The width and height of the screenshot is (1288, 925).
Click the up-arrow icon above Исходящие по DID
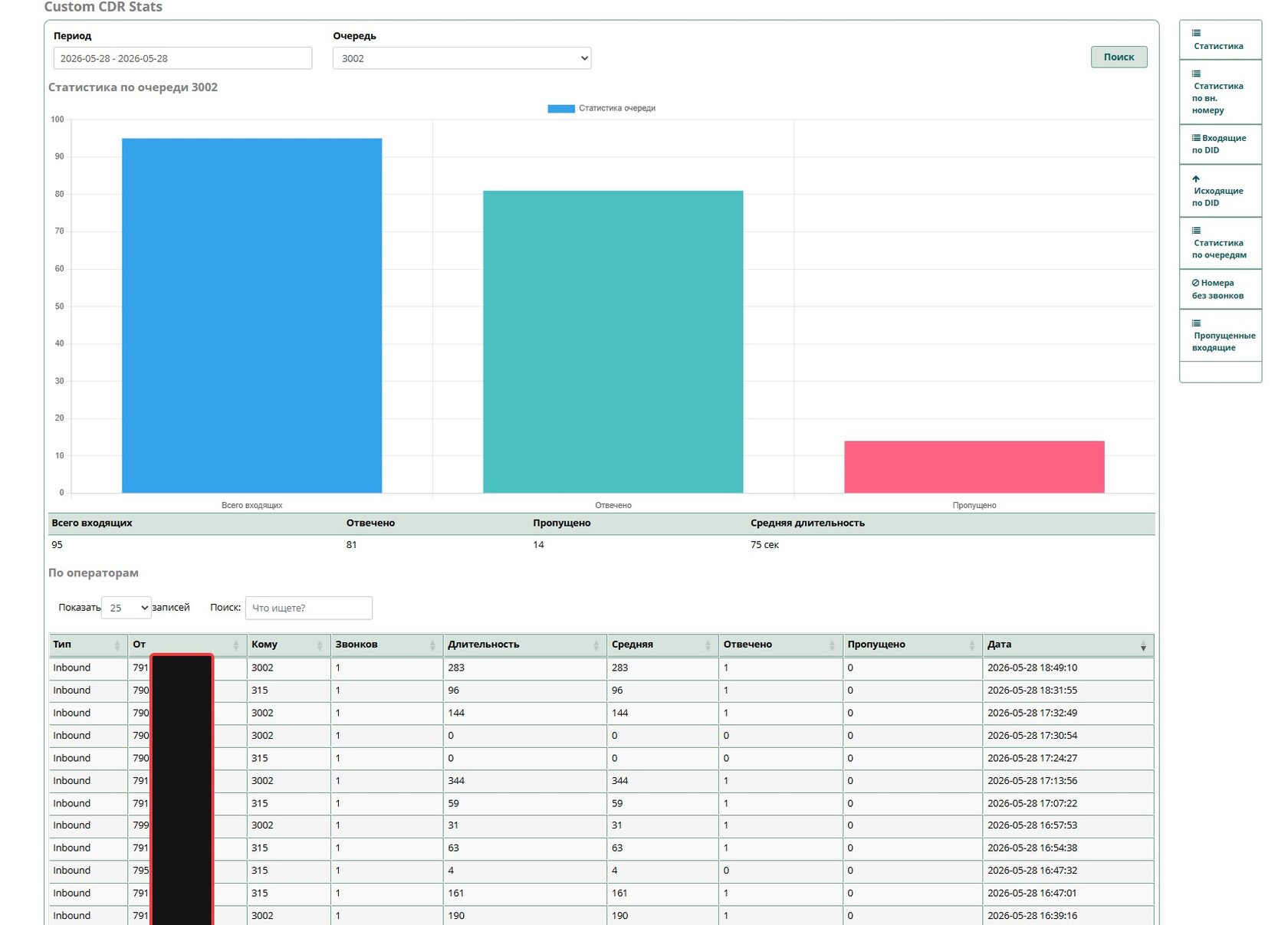click(x=1196, y=179)
